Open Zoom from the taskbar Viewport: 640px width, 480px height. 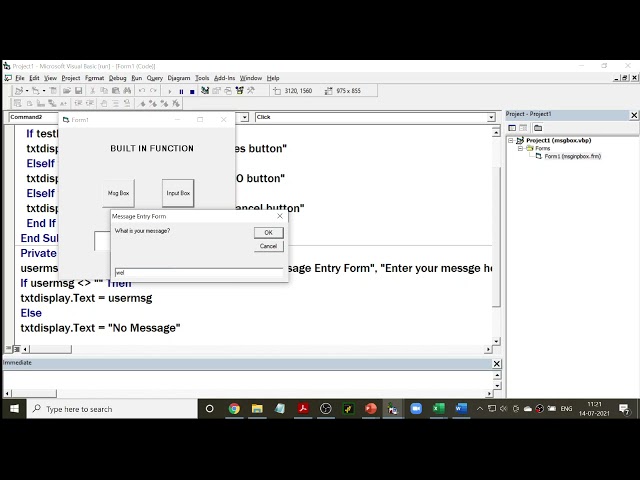(x=416, y=409)
